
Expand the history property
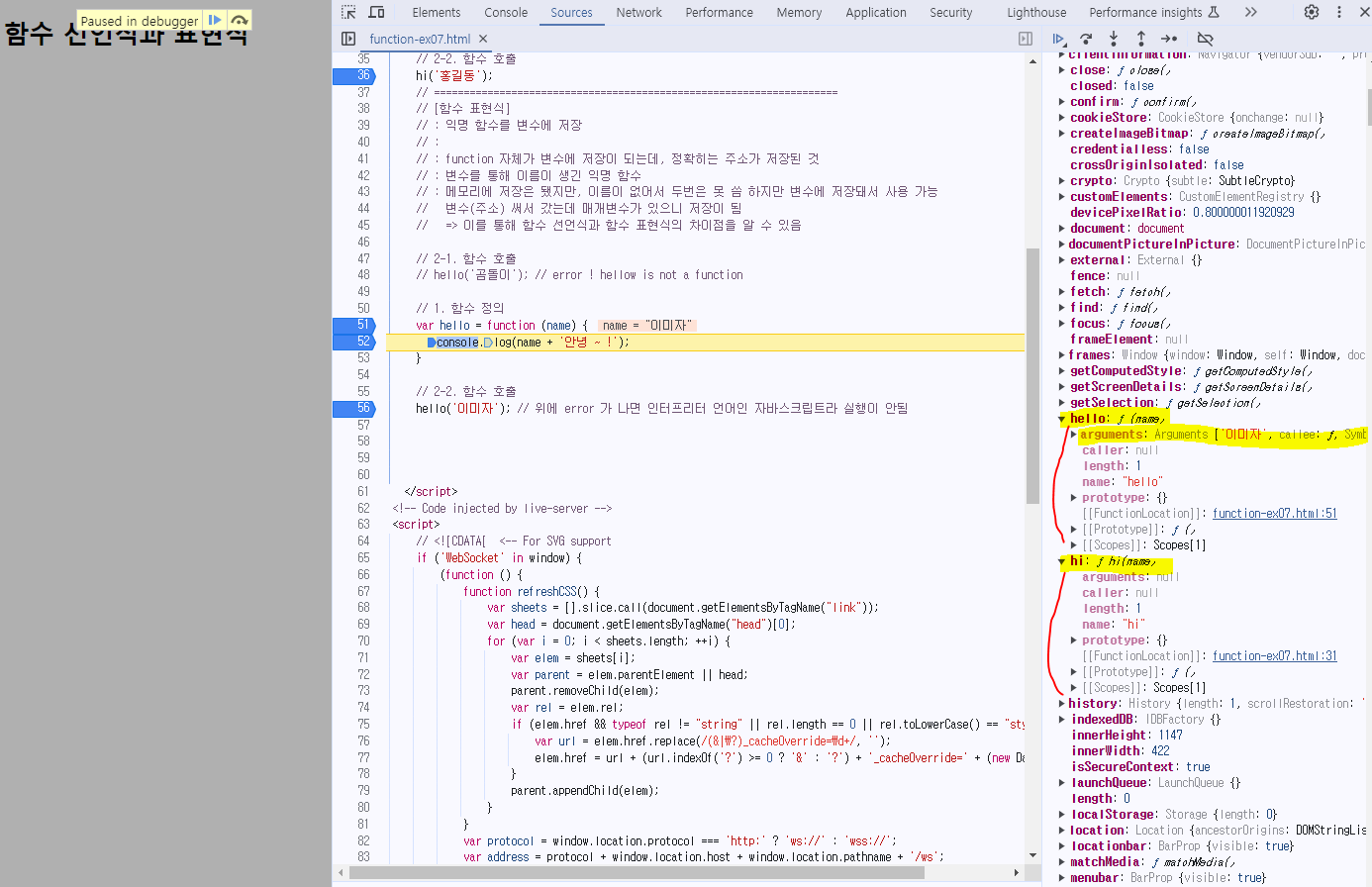coord(1062,704)
